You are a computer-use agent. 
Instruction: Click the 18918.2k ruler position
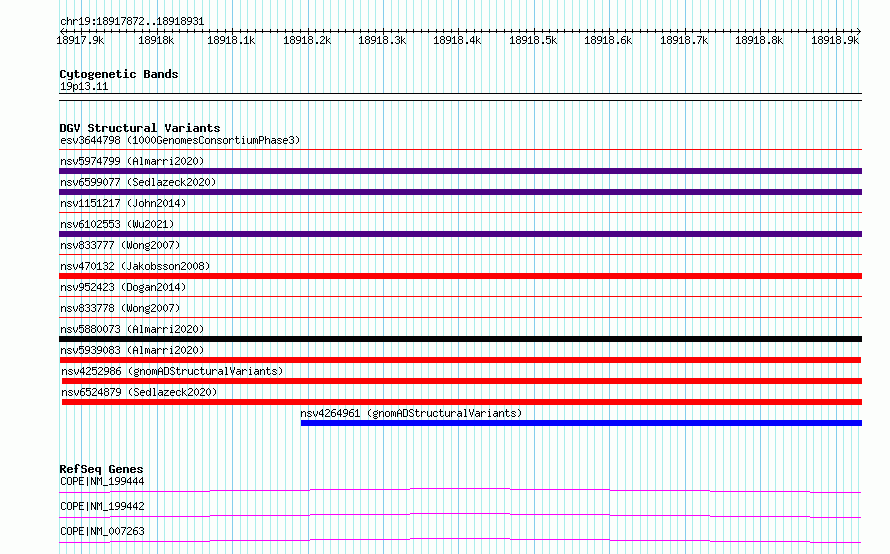coord(307,40)
